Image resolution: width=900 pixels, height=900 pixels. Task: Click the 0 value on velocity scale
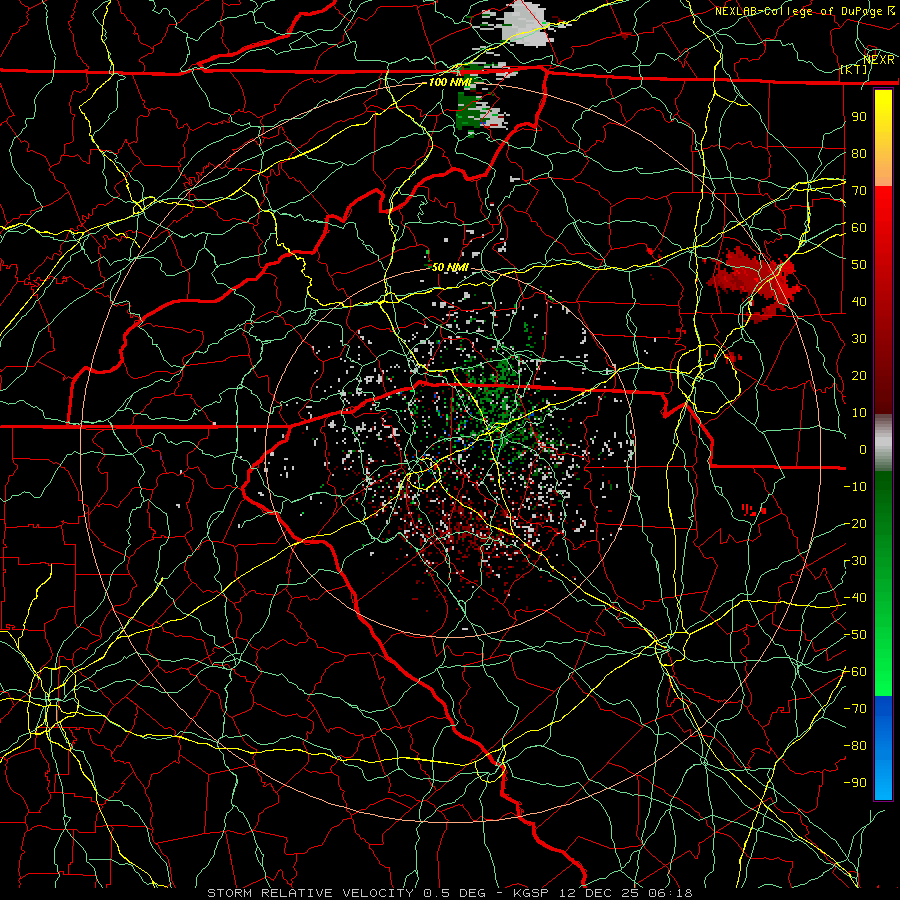[863, 450]
